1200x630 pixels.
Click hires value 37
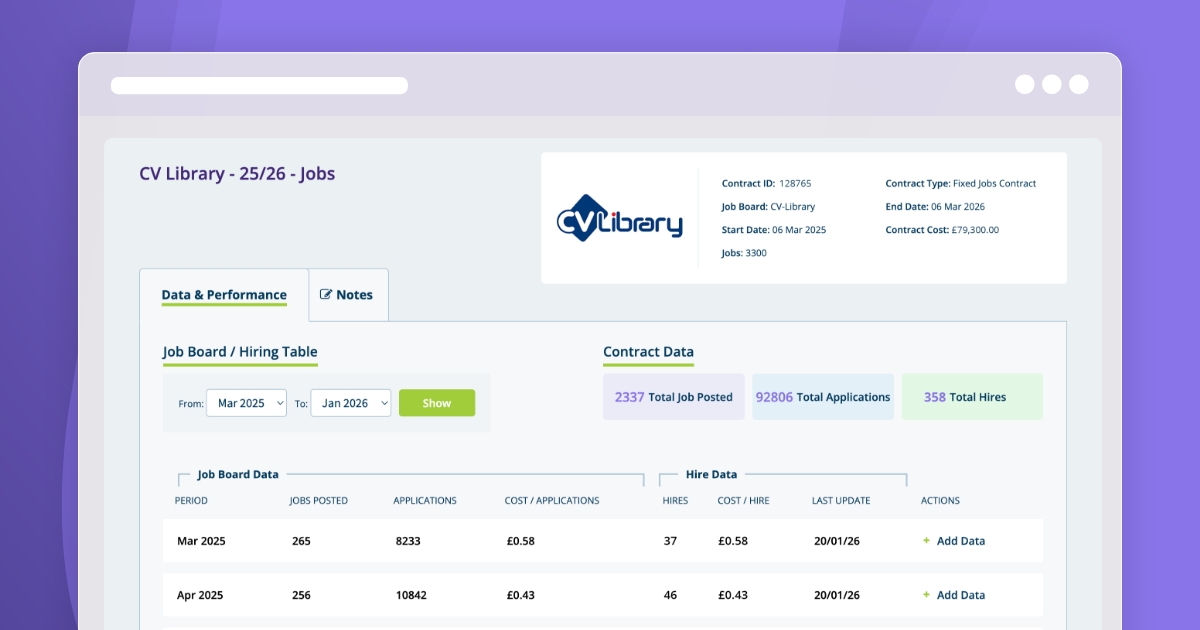(x=670, y=541)
